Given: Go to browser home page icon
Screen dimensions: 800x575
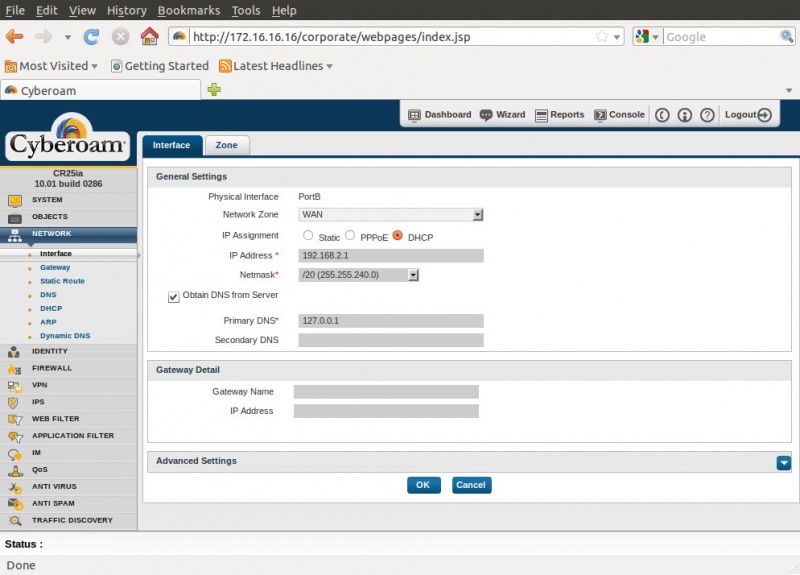Looking at the screenshot, I should point(149,37).
